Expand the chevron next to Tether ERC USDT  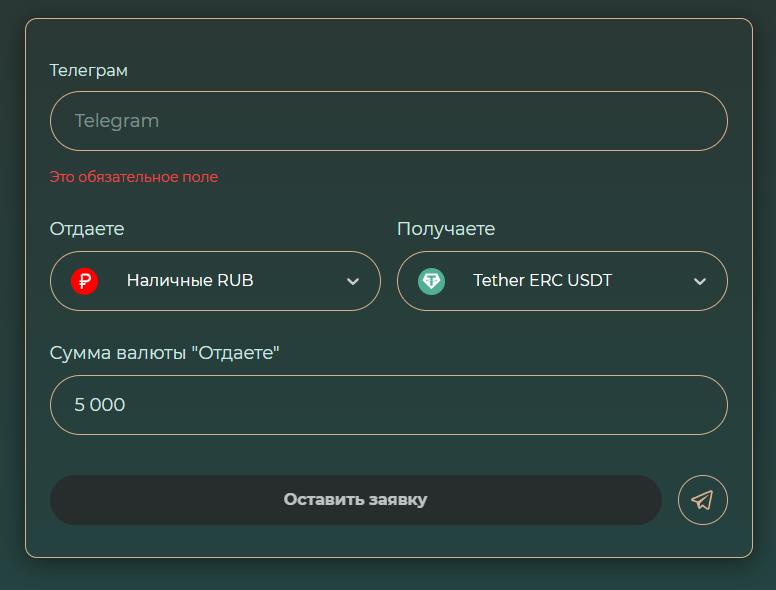[x=700, y=281]
